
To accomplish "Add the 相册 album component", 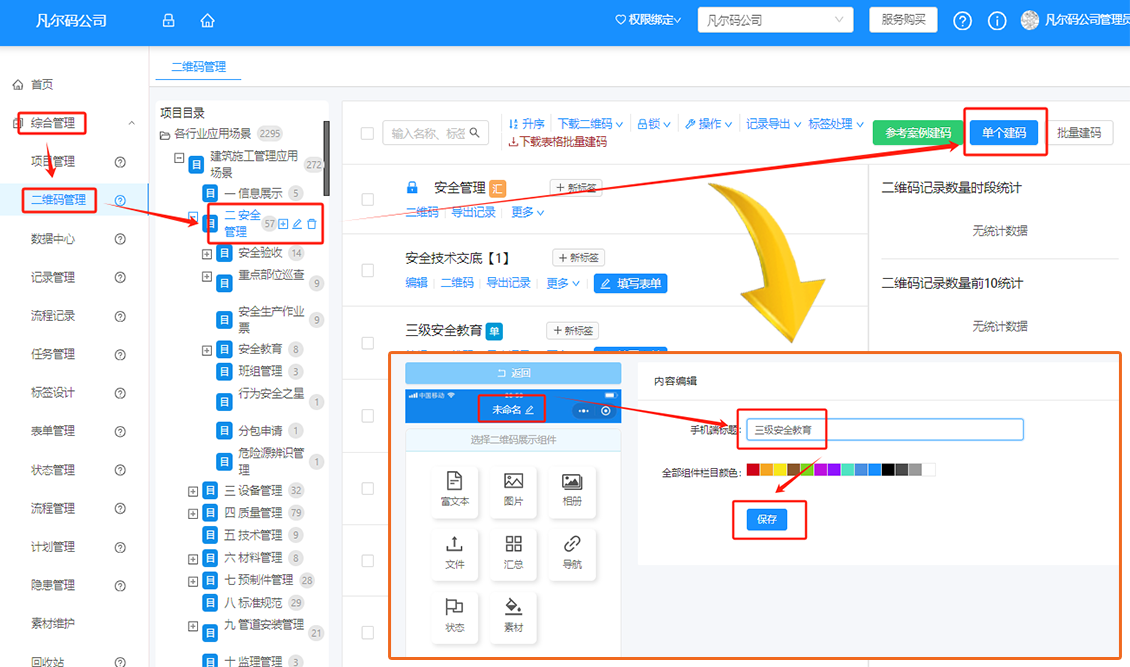I will point(571,490).
